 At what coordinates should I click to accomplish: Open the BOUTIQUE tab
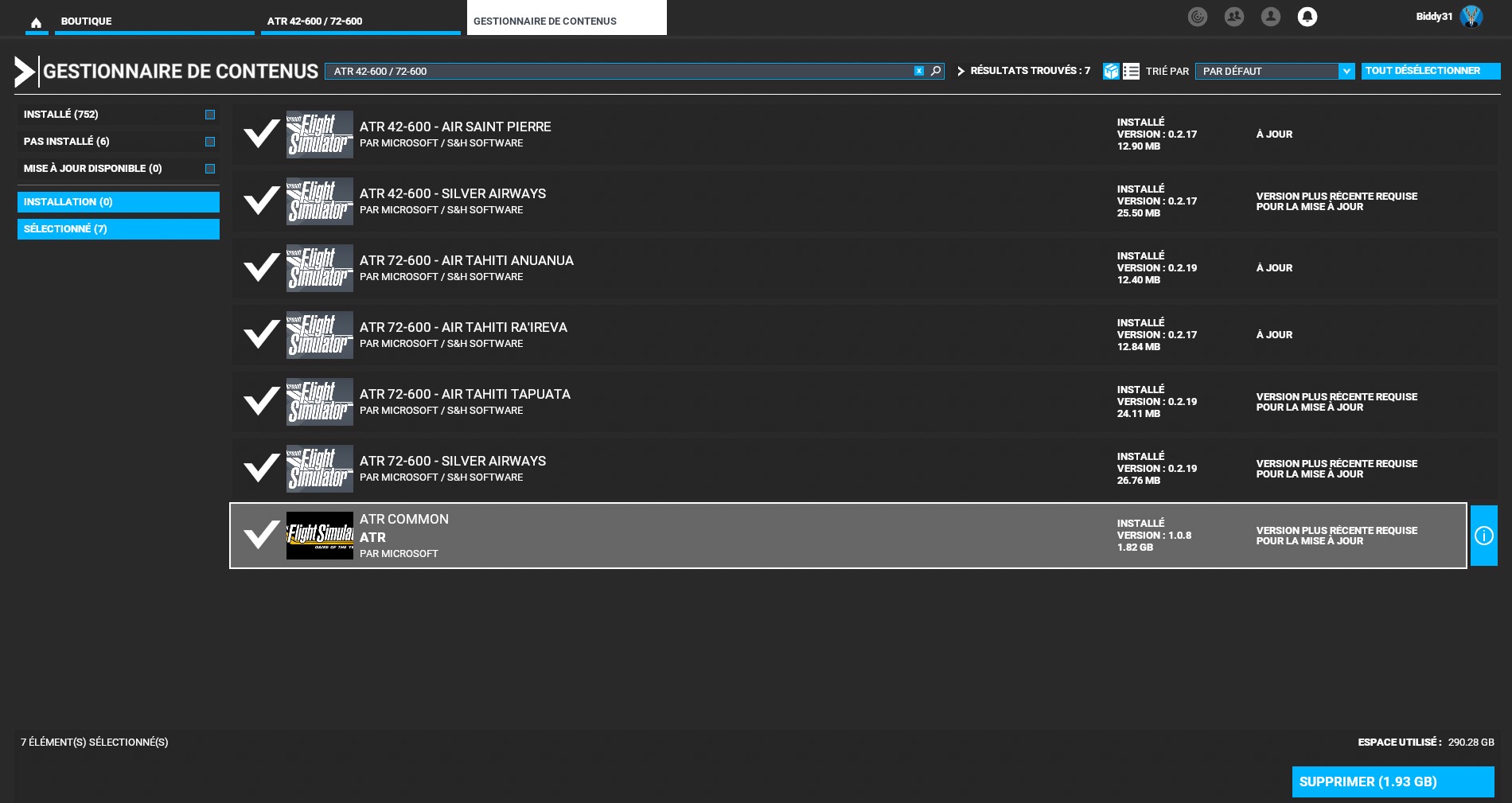[154, 21]
